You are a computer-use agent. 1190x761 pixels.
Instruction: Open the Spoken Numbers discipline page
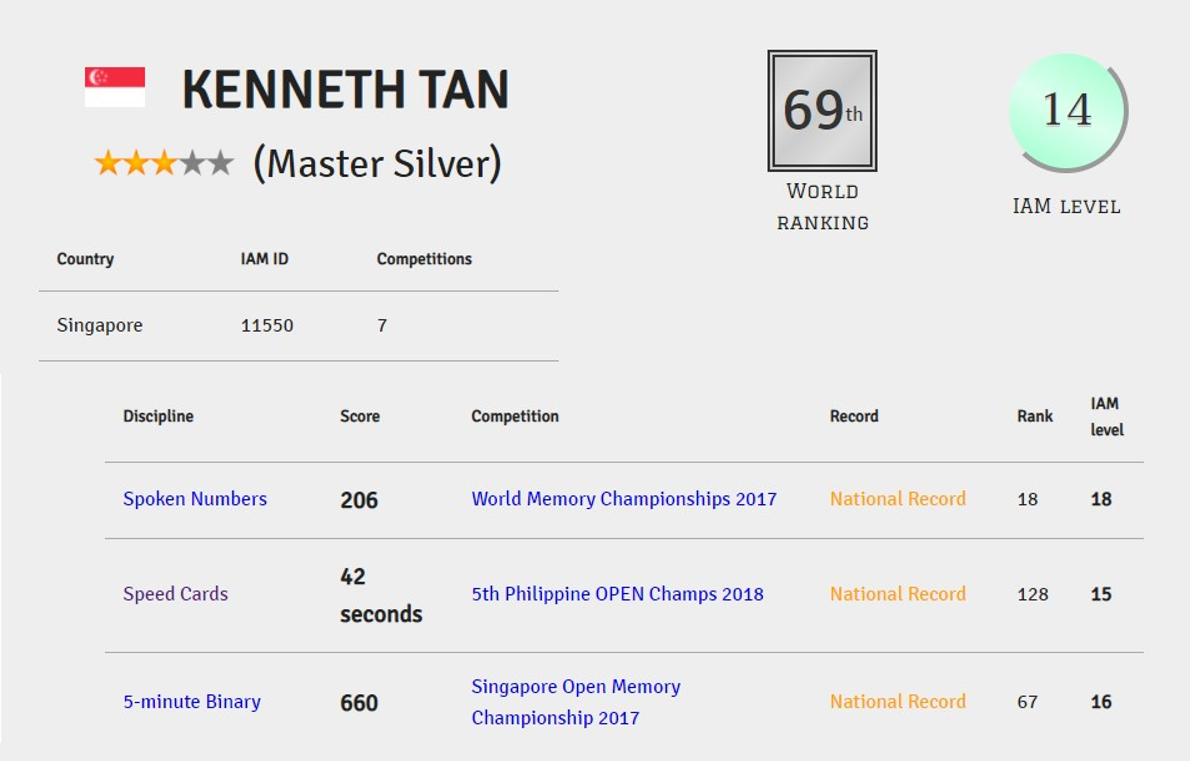[194, 498]
